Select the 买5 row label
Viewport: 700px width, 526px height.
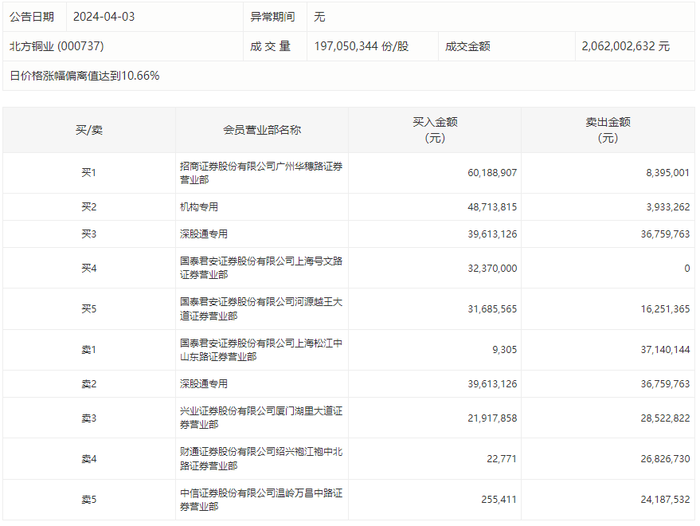[89, 309]
